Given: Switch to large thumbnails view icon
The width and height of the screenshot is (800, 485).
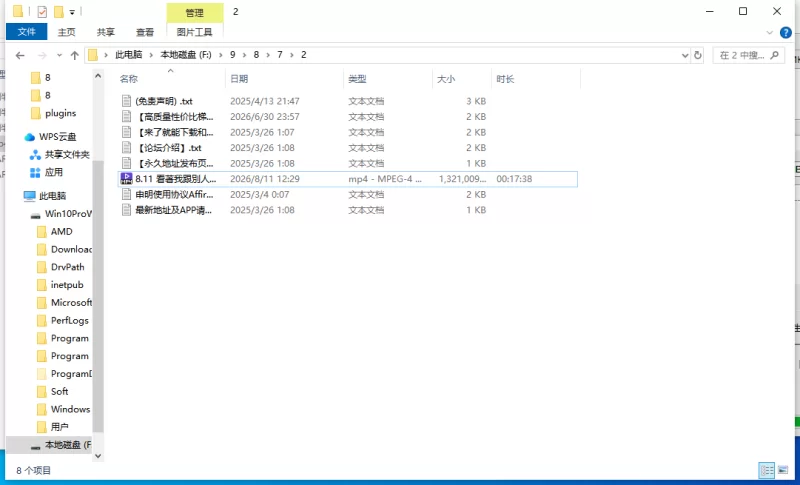Looking at the screenshot, I should (x=783, y=470).
